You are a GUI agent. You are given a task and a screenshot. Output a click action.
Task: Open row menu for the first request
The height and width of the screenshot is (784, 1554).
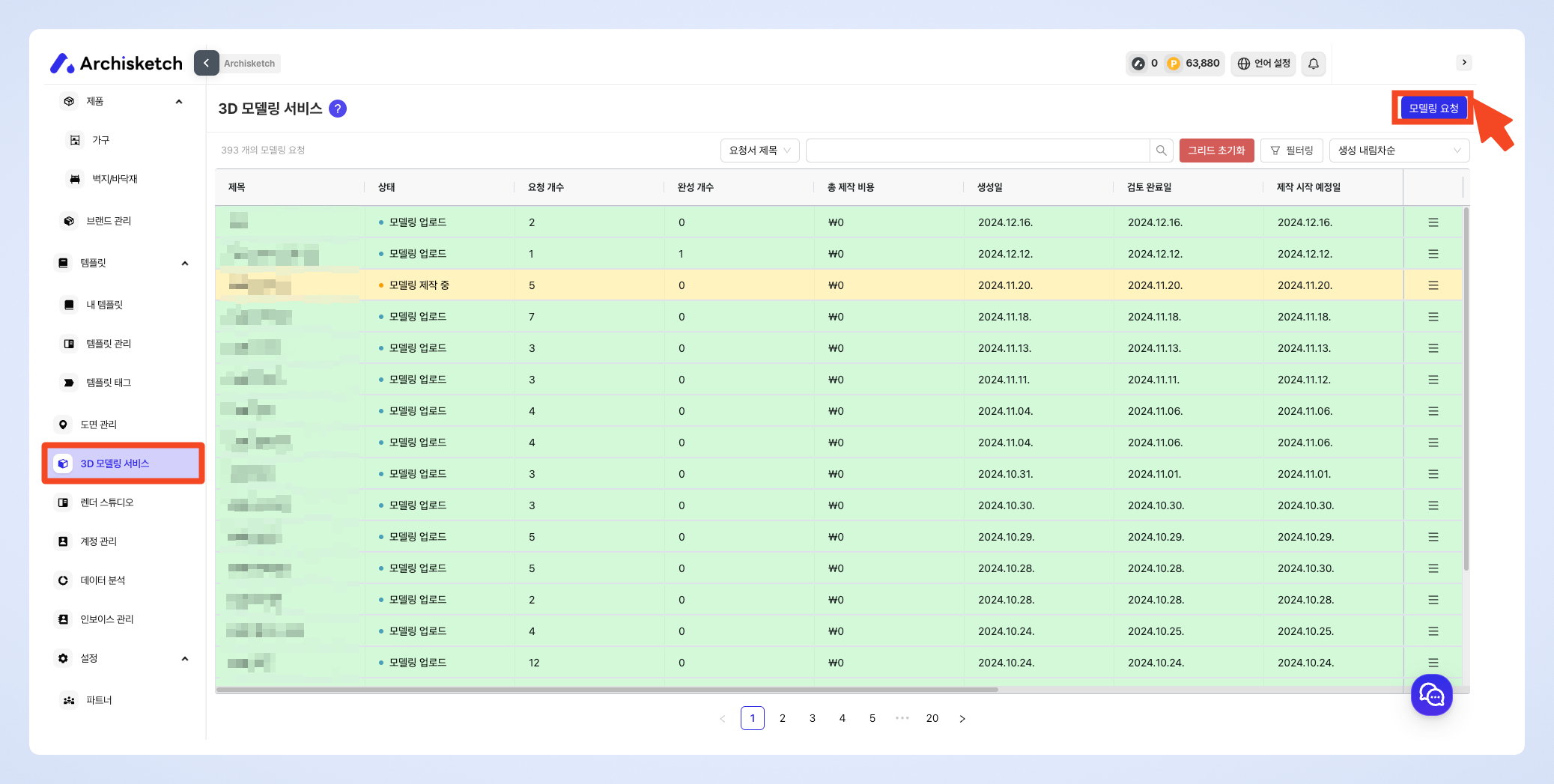(x=1433, y=222)
